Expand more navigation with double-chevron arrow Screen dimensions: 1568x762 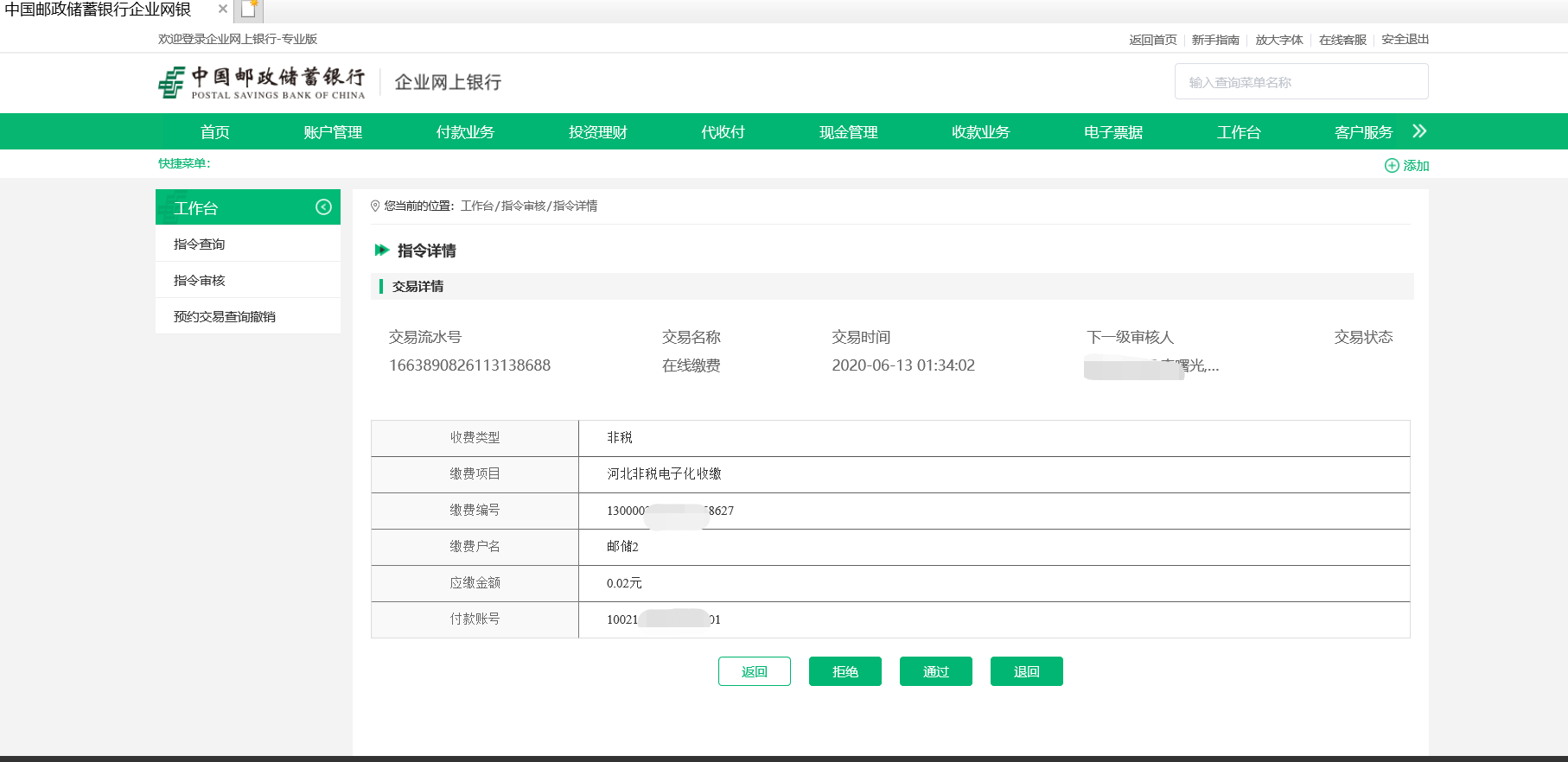pos(1418,131)
